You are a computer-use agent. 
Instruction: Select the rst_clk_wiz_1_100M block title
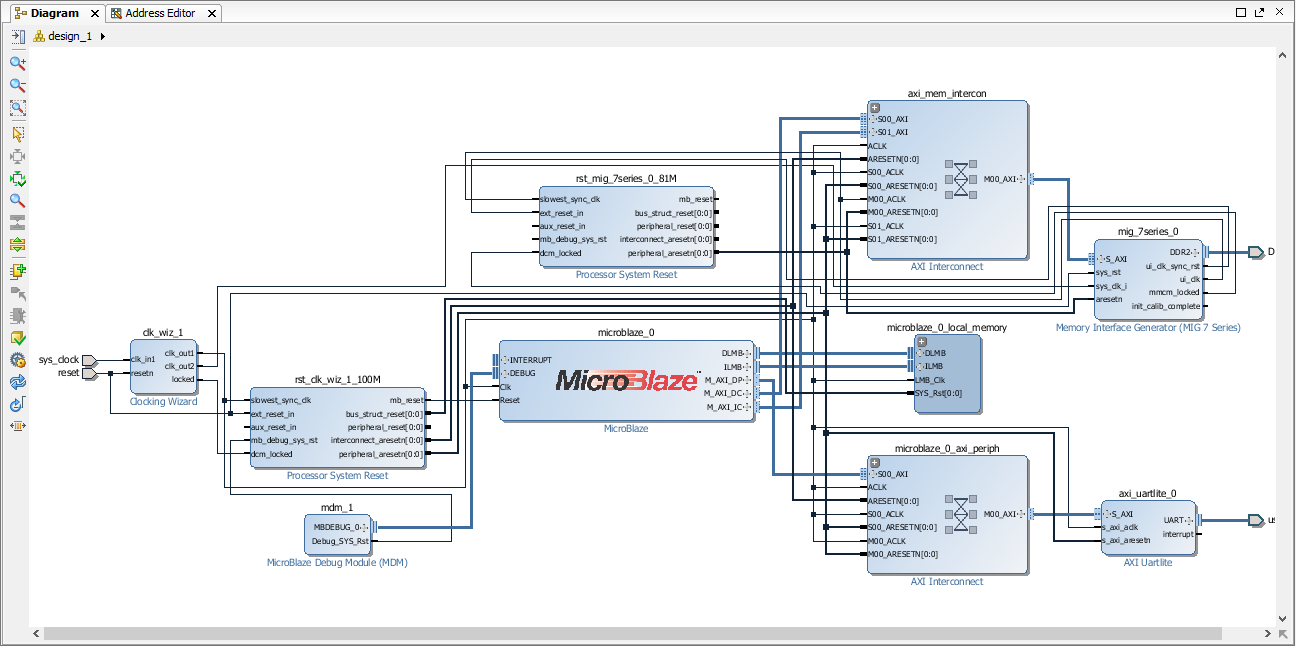click(x=337, y=379)
